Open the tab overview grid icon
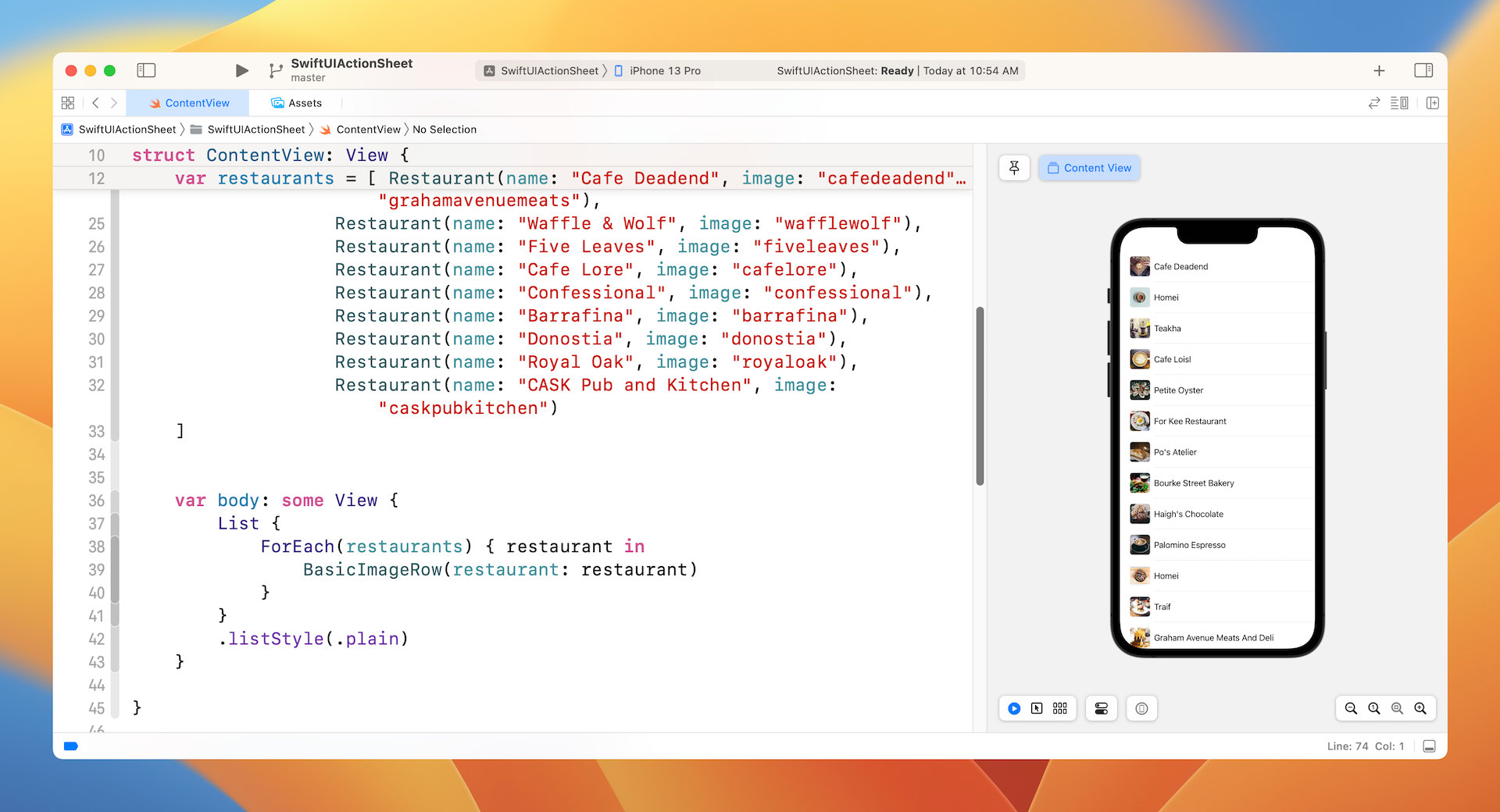 68,102
